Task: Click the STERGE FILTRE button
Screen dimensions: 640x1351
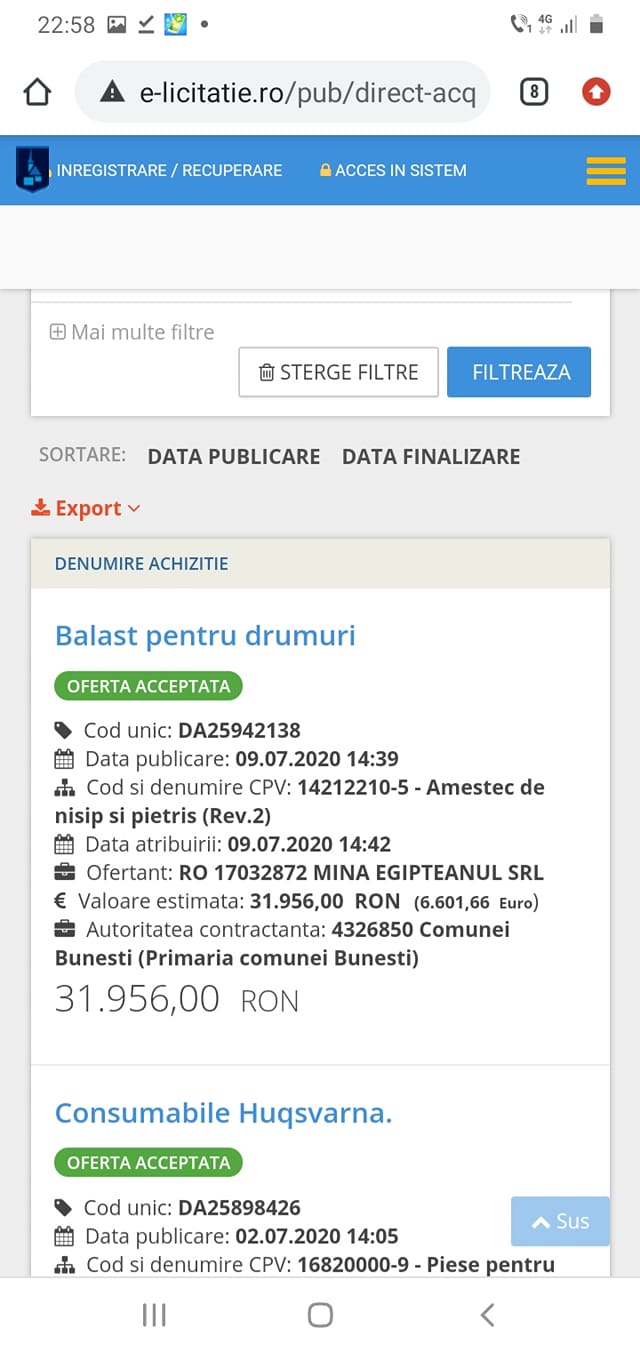Action: tap(338, 372)
